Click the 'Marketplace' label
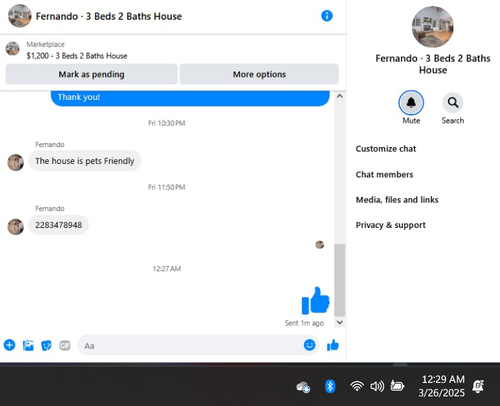Screen dimensions: 500x406 [46, 44]
